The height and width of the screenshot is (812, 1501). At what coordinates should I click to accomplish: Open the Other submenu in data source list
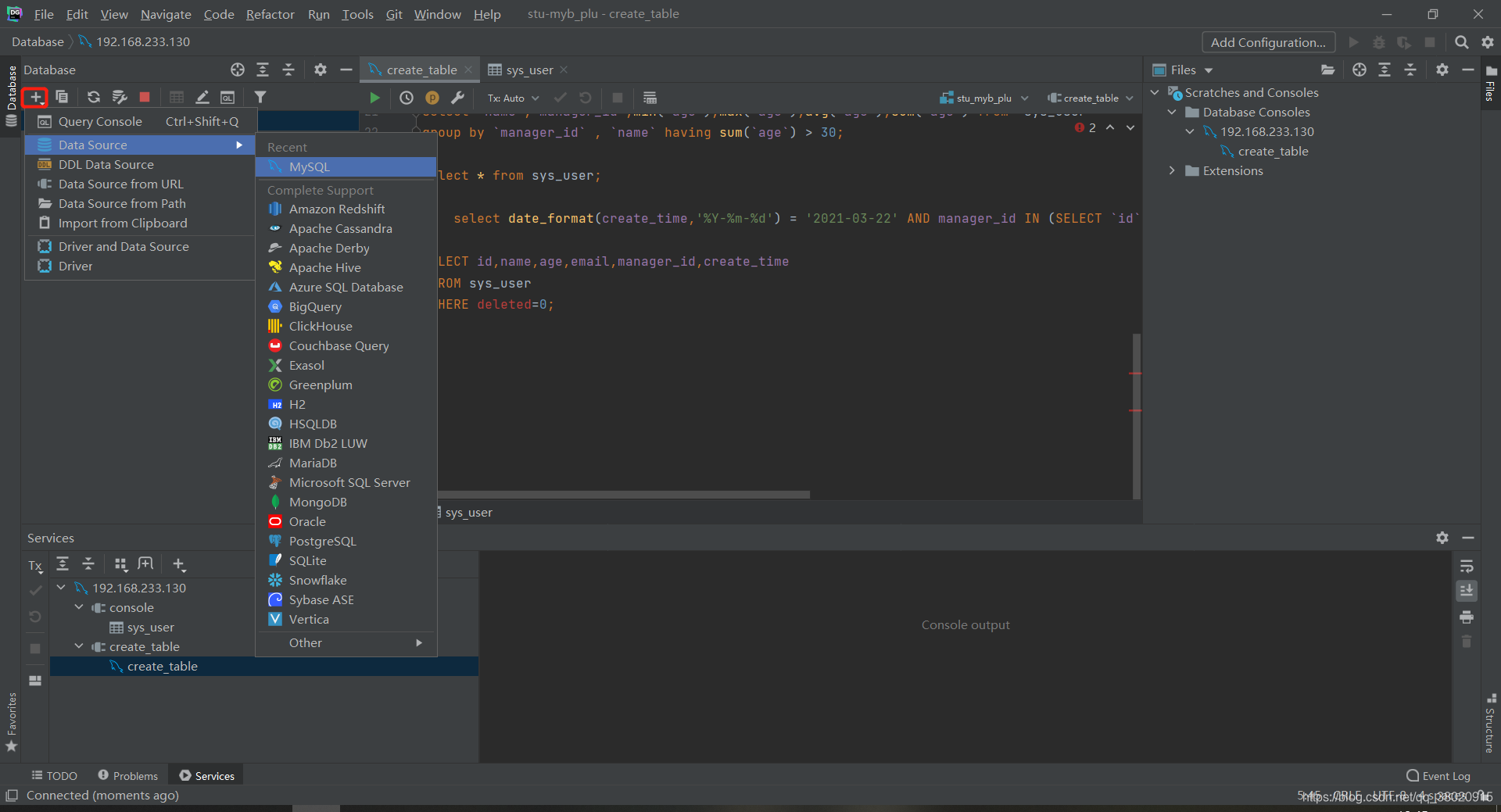[346, 642]
